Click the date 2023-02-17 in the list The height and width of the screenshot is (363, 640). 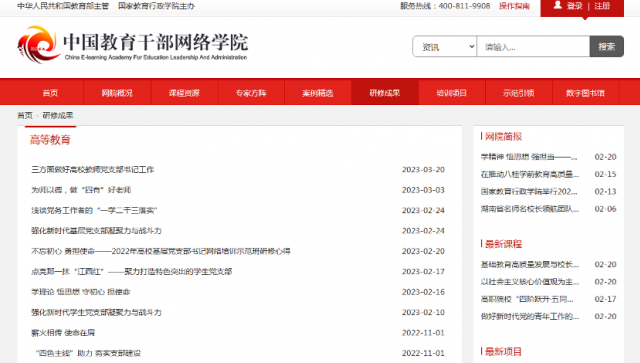[423, 272]
